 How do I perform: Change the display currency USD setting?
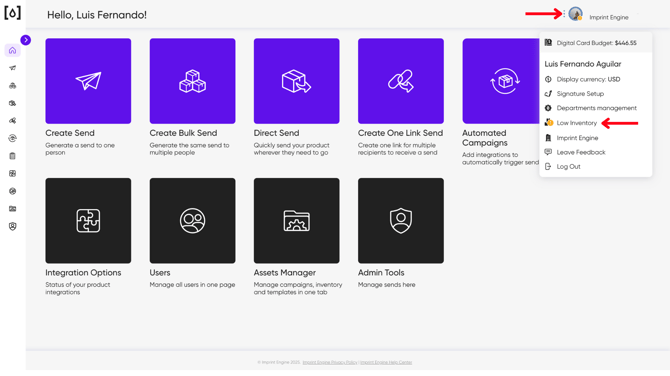588,79
